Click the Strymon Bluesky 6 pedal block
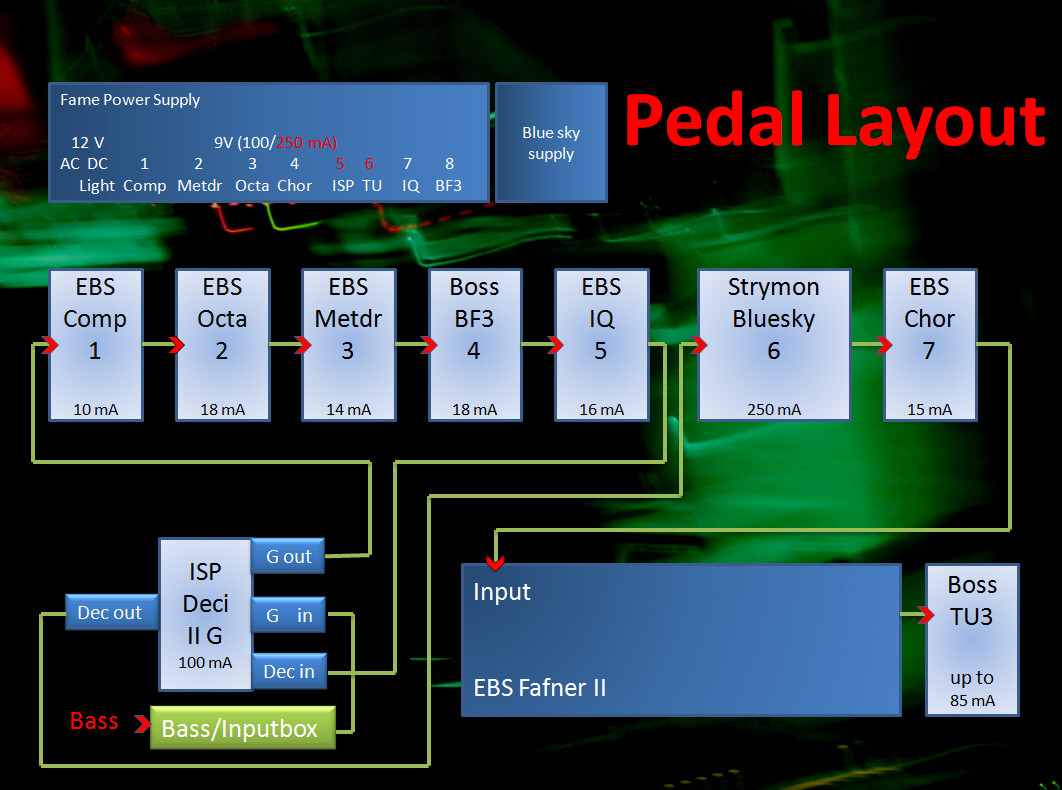Viewport: 1062px width, 790px height. pos(774,345)
